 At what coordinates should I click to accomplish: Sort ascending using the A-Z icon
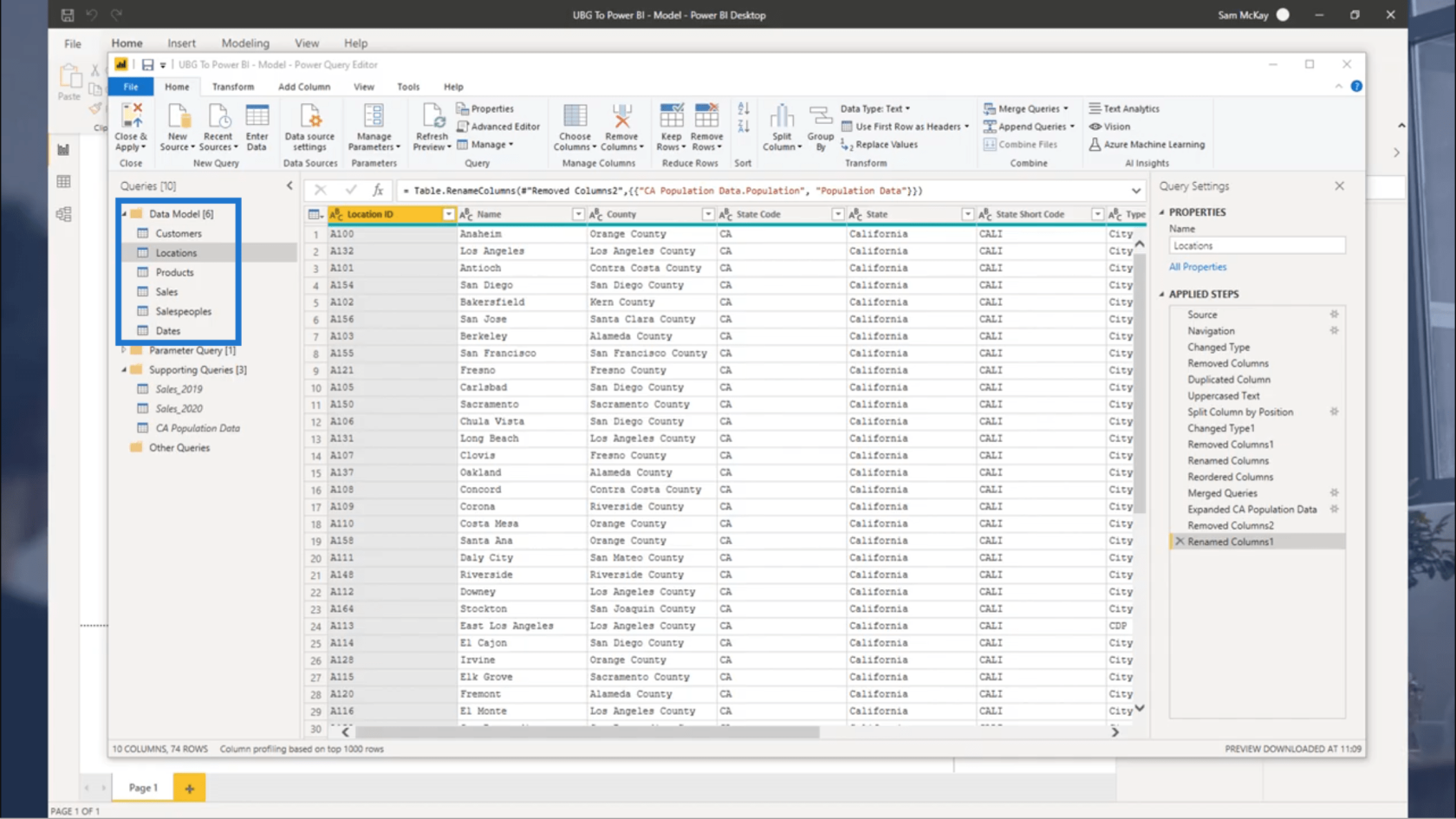click(x=743, y=109)
